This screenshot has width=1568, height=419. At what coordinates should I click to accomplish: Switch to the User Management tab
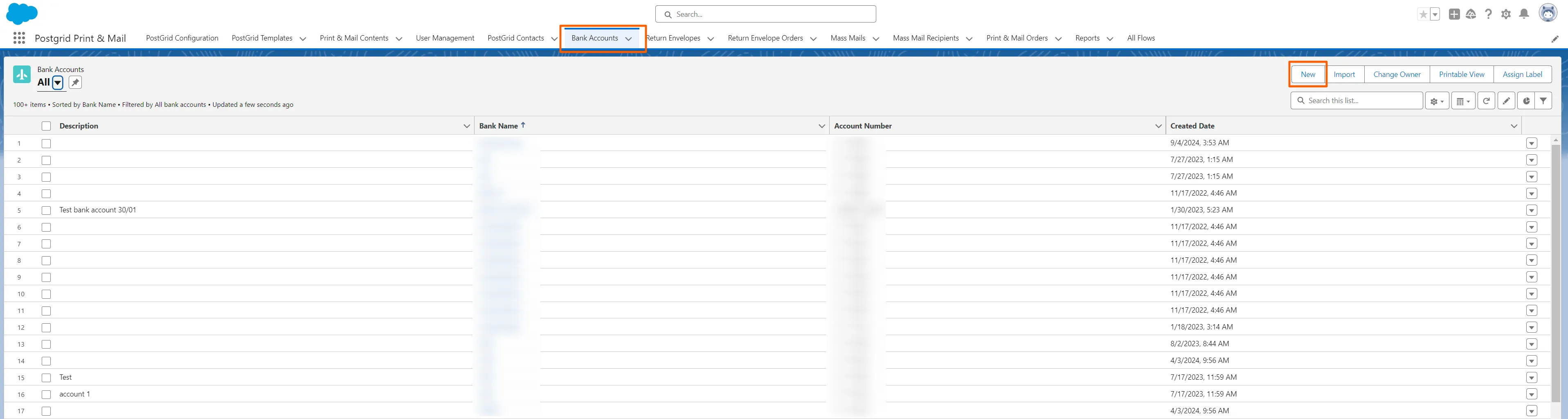coord(444,38)
